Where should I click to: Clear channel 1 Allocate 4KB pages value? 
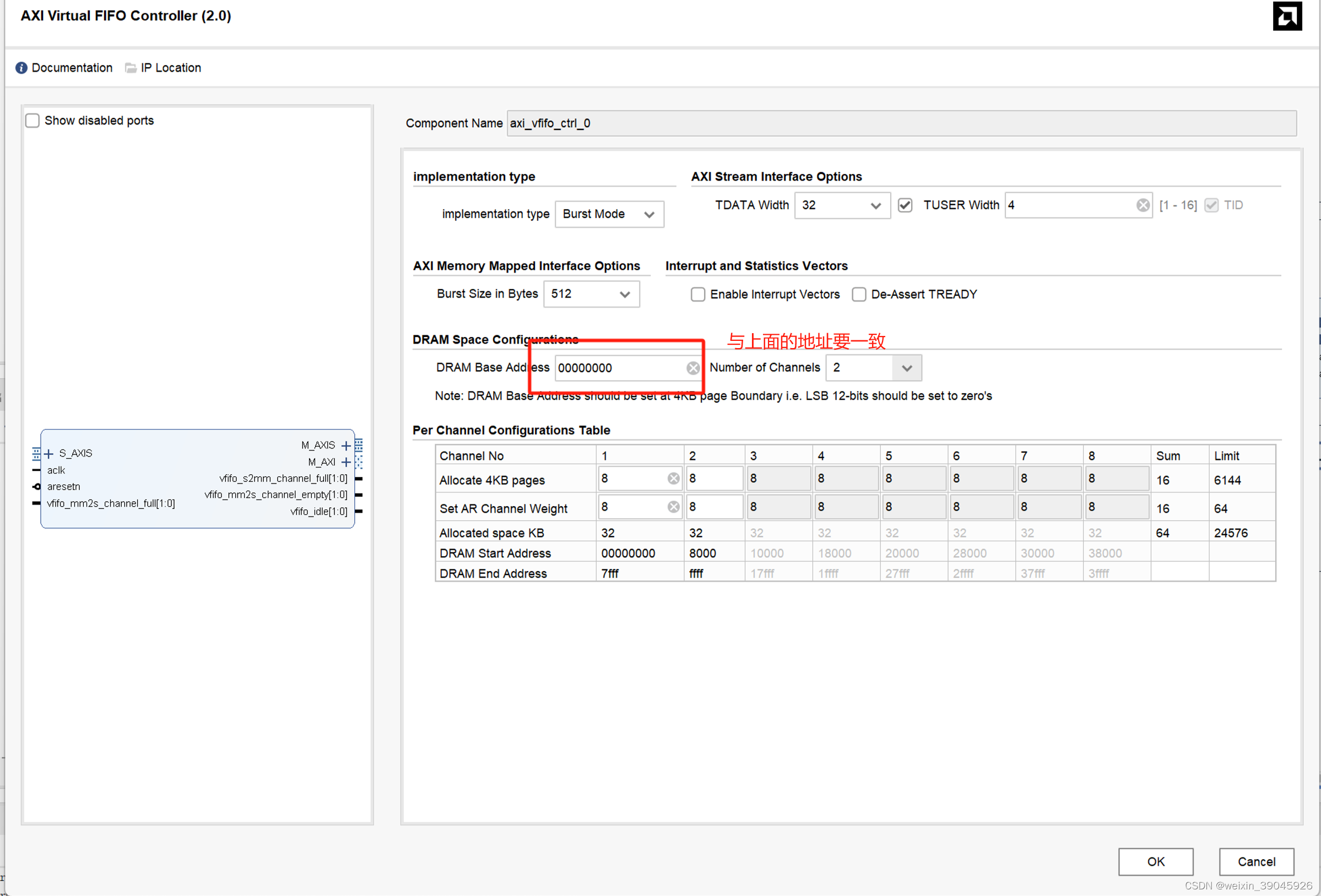click(x=673, y=479)
